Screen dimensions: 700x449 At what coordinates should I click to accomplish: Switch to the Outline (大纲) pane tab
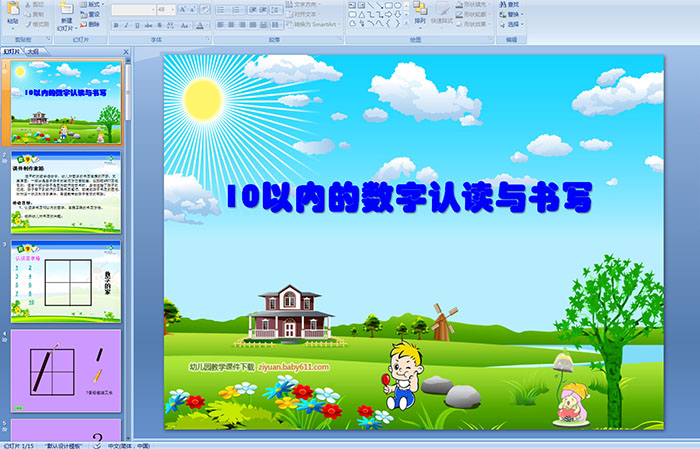pos(34,52)
